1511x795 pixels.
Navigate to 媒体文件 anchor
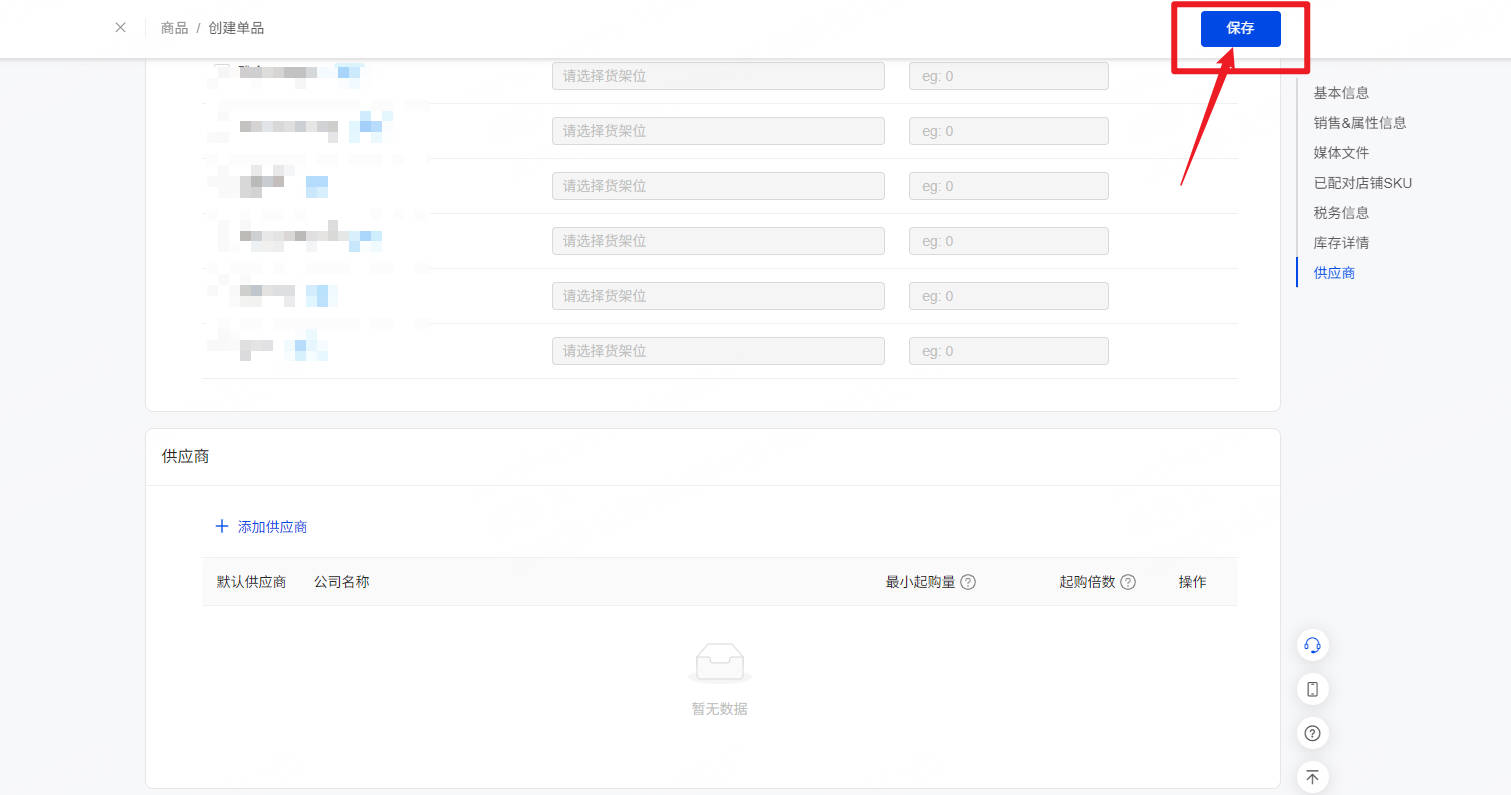click(1341, 153)
